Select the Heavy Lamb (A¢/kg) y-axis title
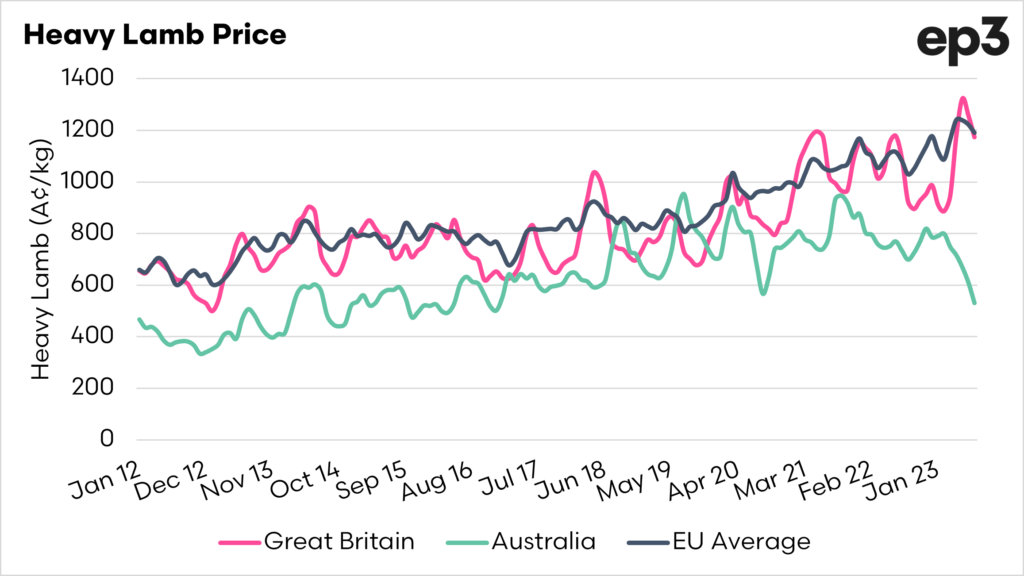Image resolution: width=1024 pixels, height=576 pixels. [40, 258]
